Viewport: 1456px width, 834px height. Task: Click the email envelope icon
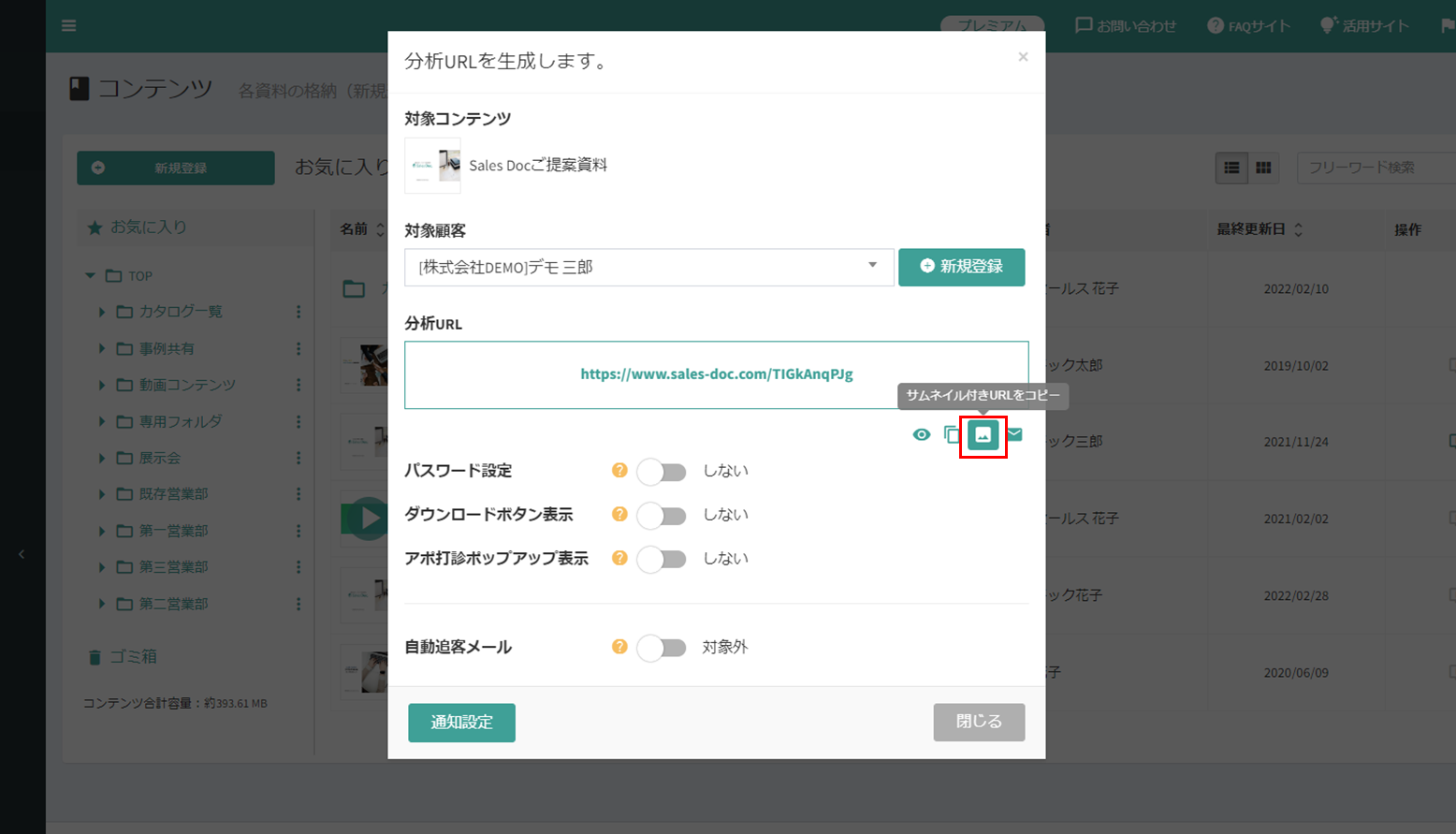coord(1014,434)
